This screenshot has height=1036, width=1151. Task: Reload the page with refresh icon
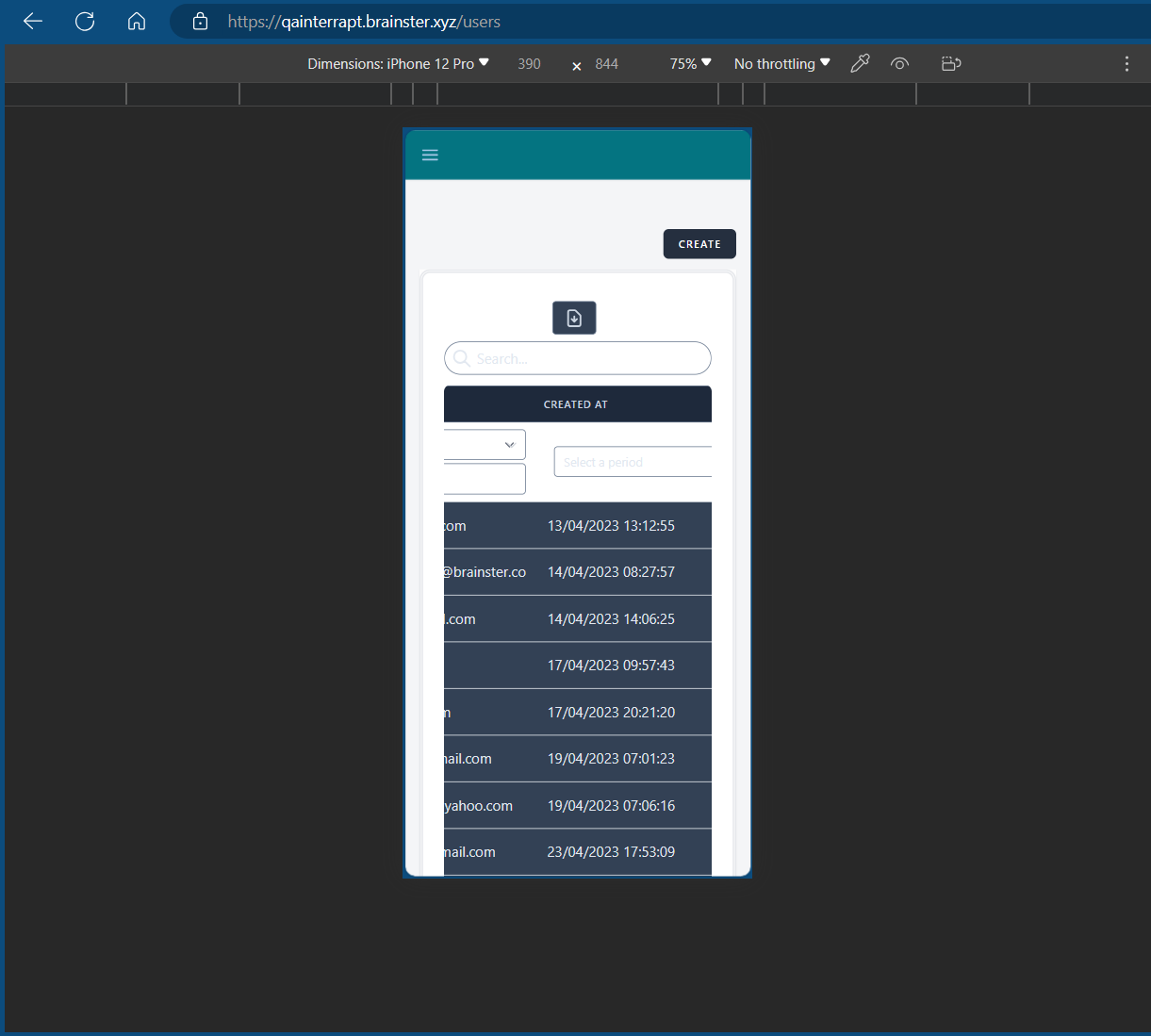[85, 22]
